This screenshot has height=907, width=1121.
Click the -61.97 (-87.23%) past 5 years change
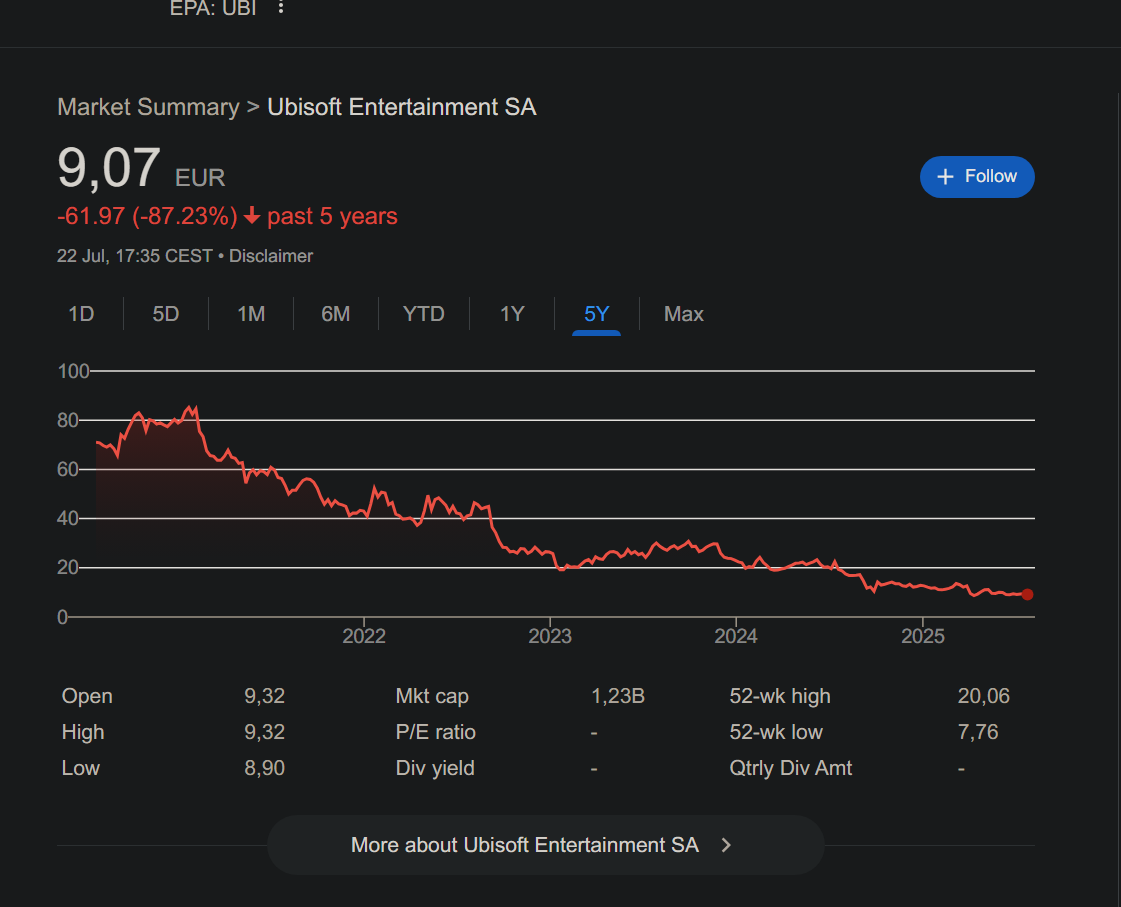[227, 216]
